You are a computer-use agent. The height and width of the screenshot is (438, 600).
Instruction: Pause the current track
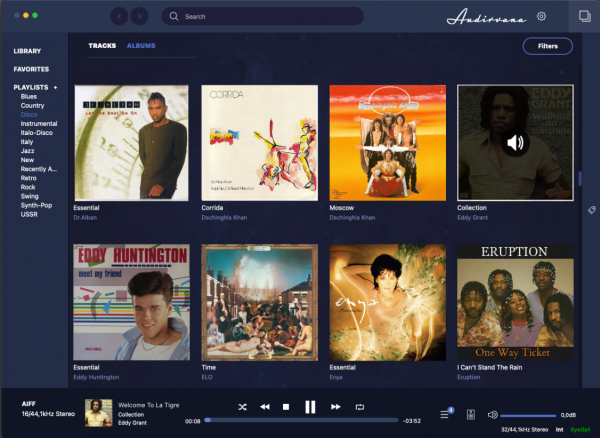(310, 407)
